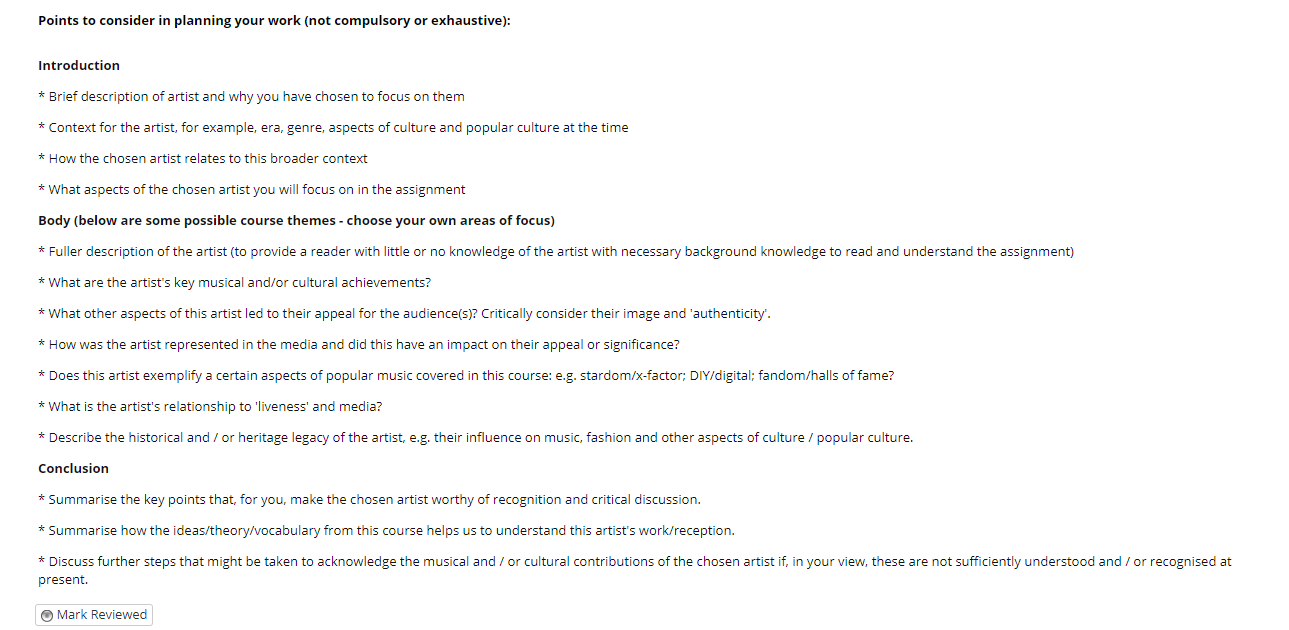
Task: Click the 'key musical and/or cultural achievements' line
Action: tap(235, 283)
